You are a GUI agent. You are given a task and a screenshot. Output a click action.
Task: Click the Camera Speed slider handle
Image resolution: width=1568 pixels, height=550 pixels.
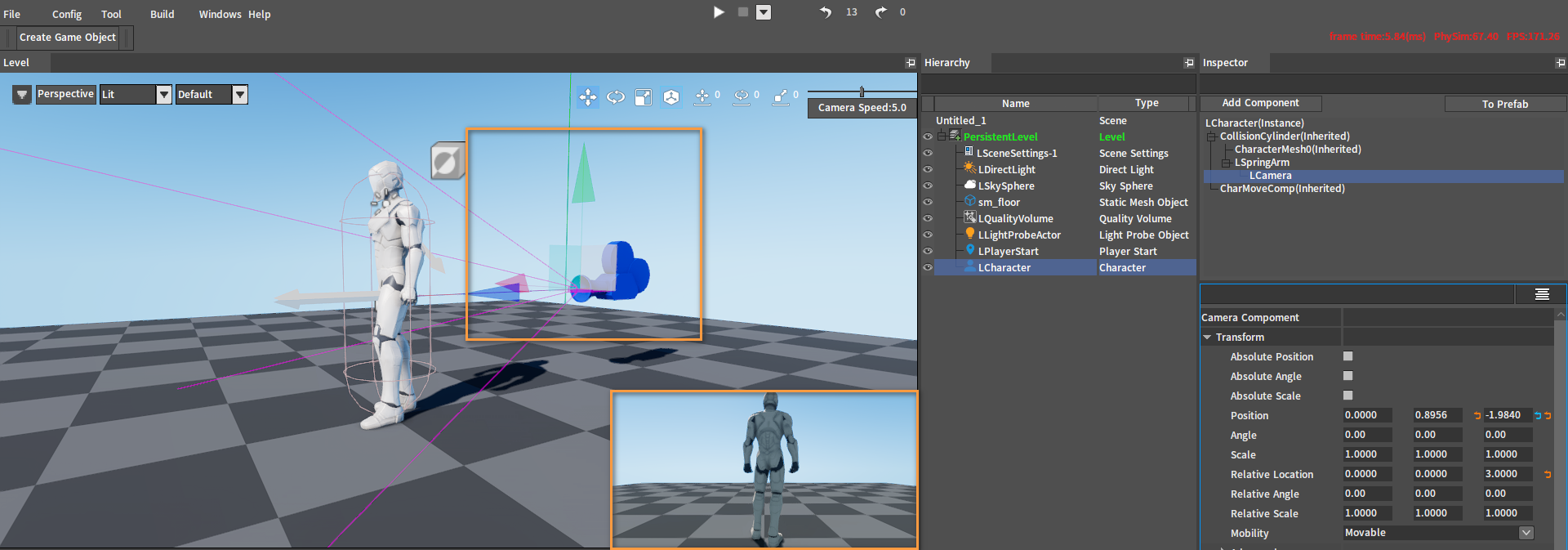[x=862, y=92]
